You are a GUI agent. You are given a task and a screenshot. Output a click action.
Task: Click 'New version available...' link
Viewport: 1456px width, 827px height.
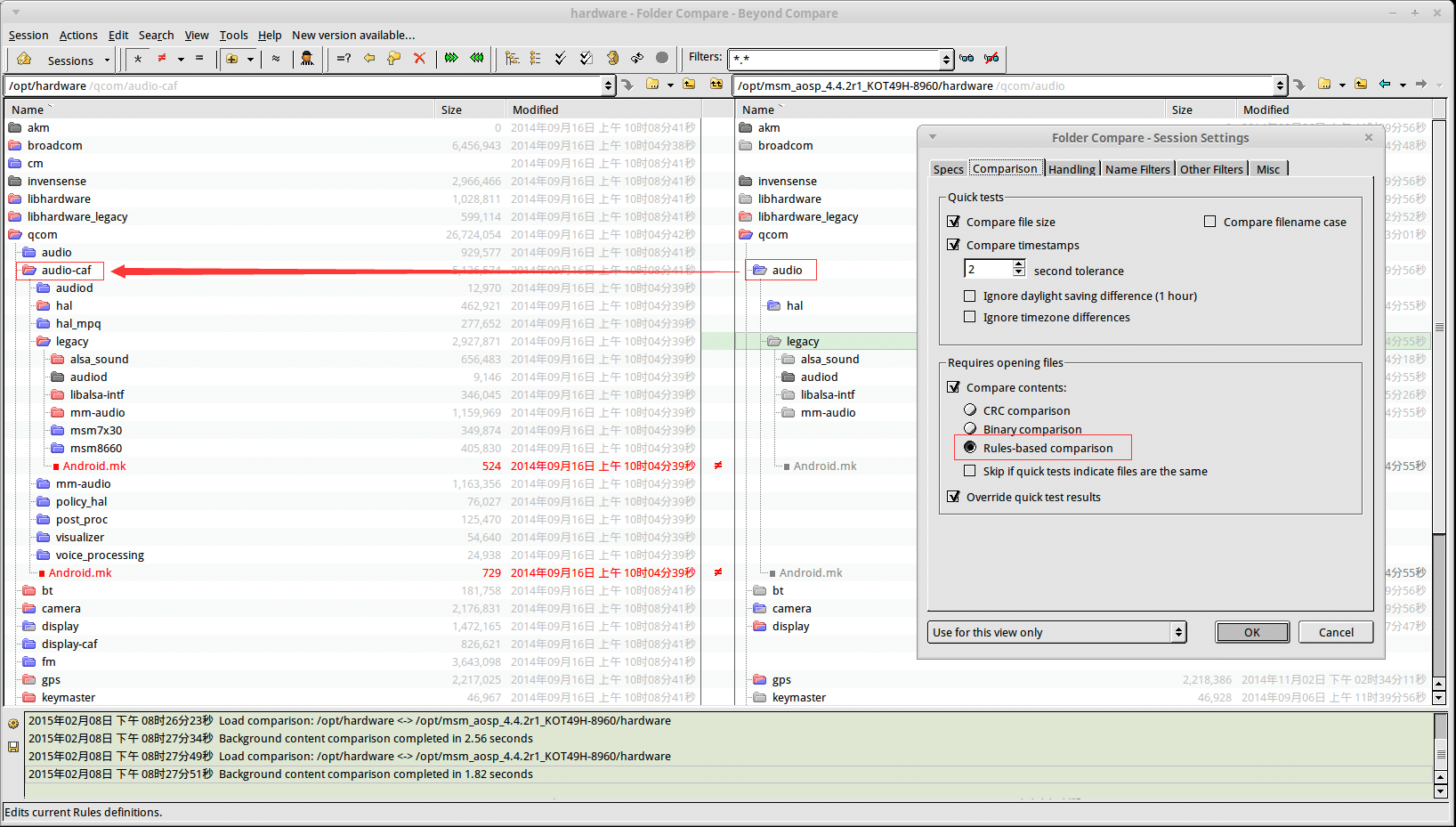[353, 36]
